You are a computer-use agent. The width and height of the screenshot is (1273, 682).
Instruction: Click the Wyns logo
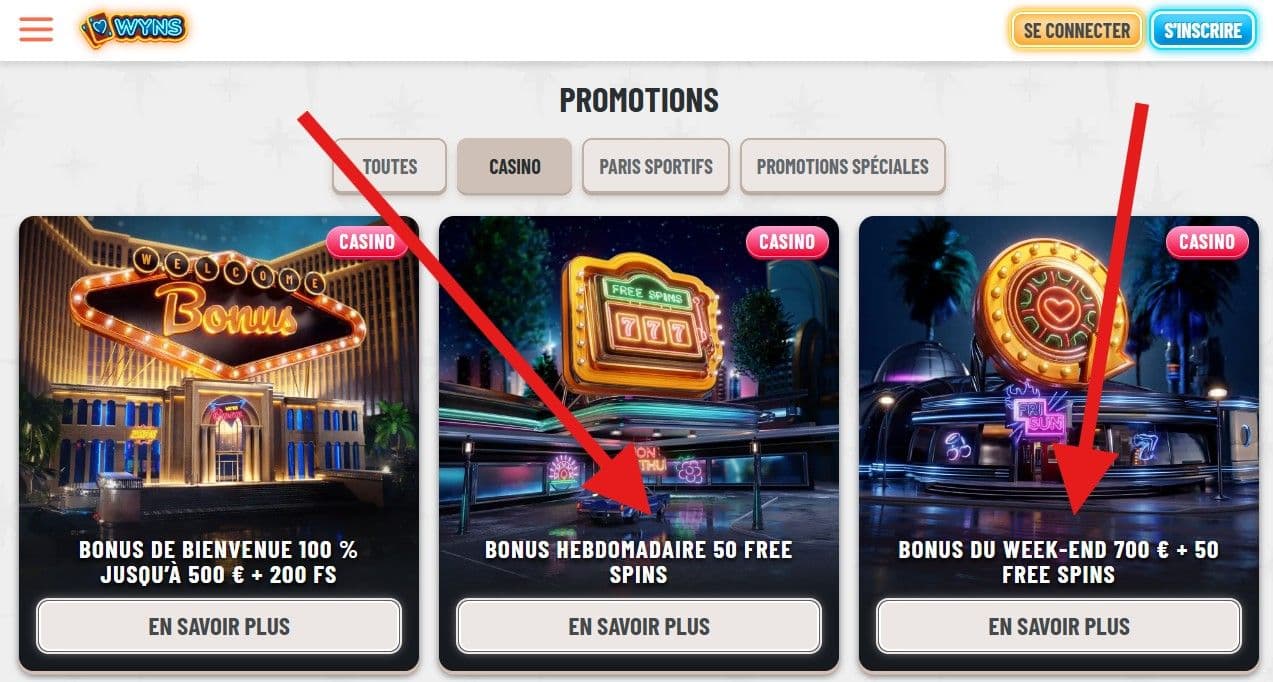[134, 29]
